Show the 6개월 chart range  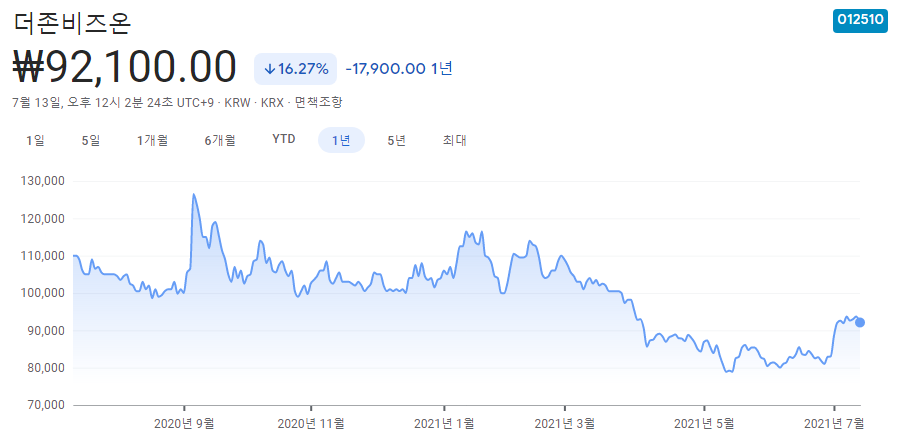tap(220, 140)
